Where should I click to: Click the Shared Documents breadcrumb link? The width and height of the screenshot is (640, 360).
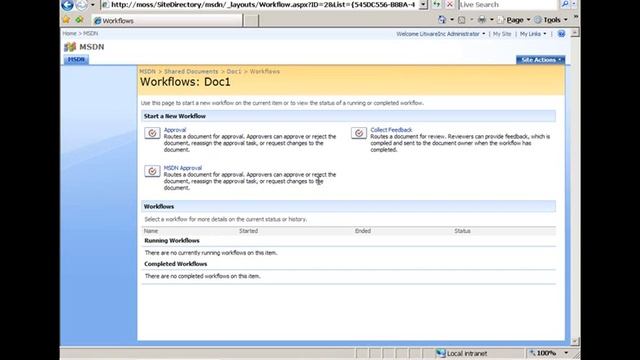tap(191, 71)
